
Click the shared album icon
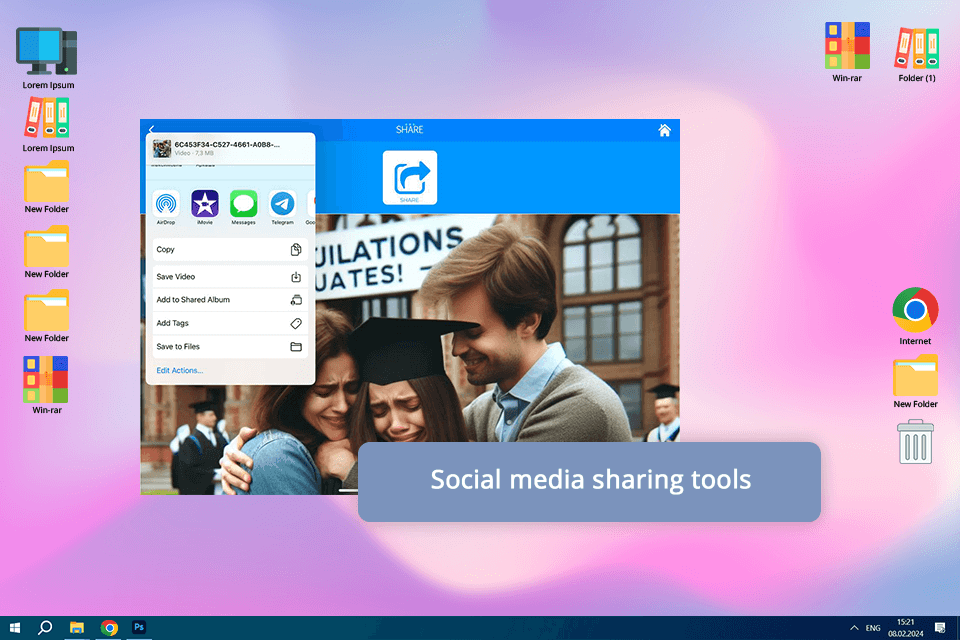pos(296,300)
